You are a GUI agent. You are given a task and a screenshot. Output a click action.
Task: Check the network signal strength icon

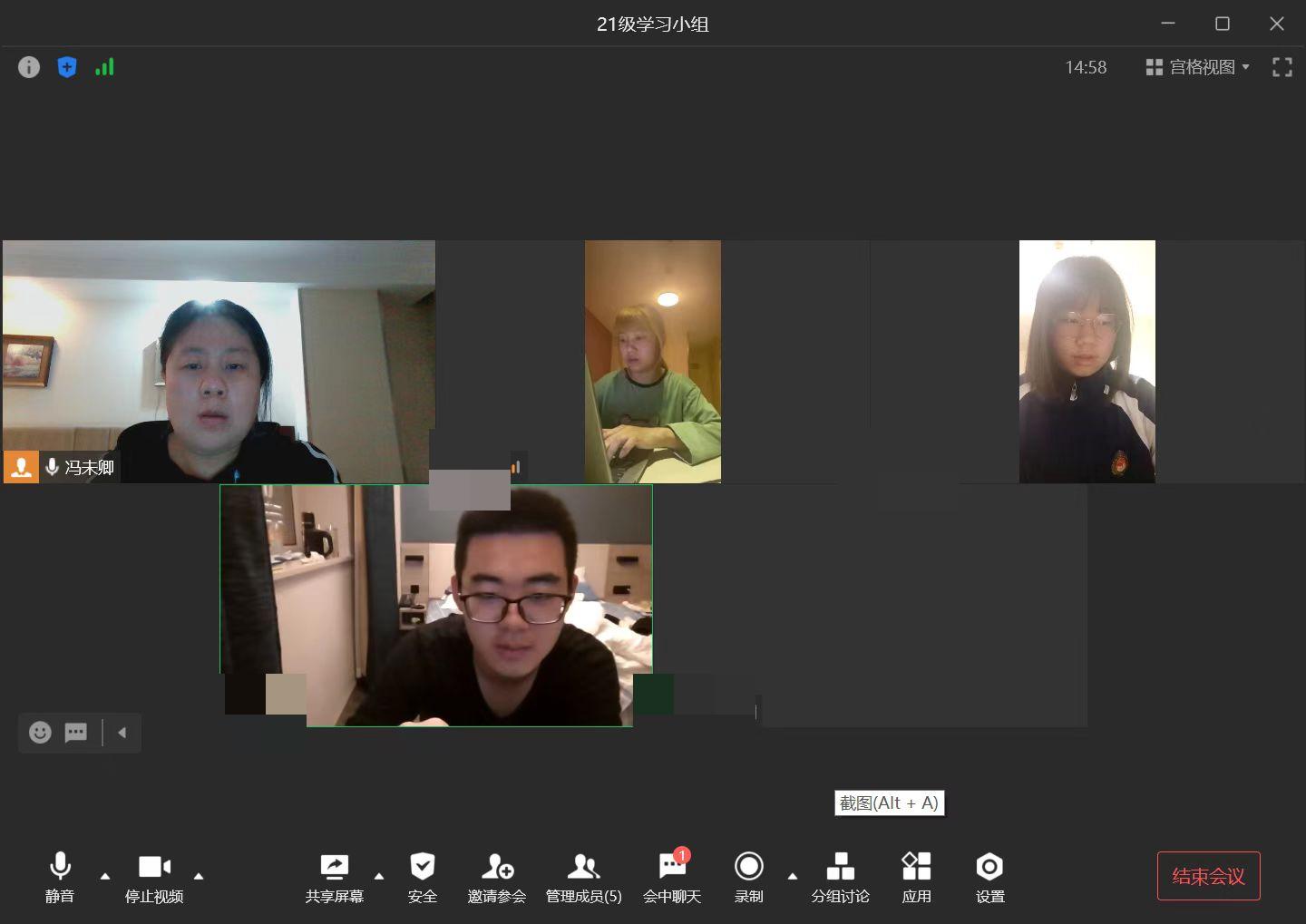(x=105, y=67)
